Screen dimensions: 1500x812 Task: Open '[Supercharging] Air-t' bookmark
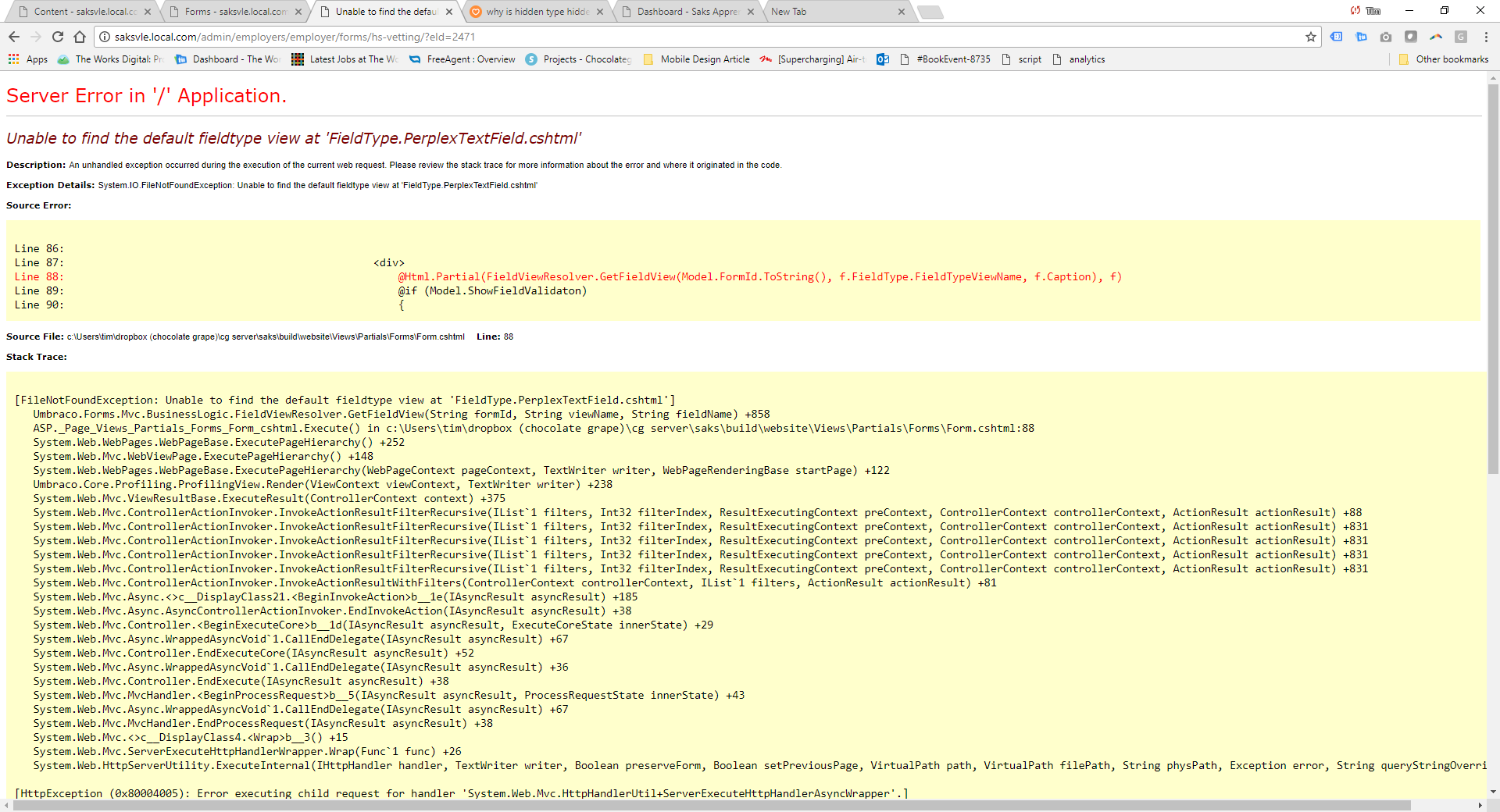tap(813, 59)
